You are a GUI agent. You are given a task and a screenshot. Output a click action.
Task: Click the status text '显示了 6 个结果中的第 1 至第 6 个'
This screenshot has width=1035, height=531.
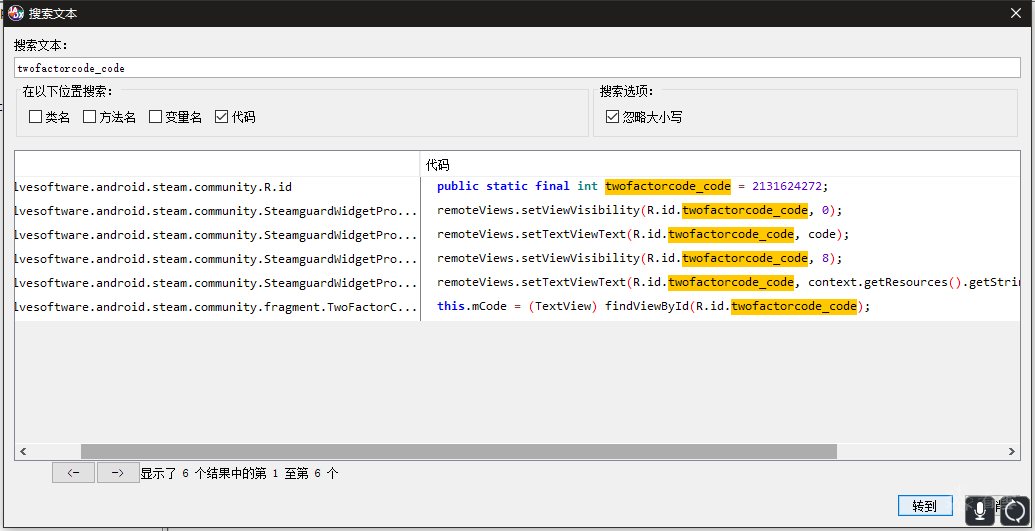pos(240,474)
